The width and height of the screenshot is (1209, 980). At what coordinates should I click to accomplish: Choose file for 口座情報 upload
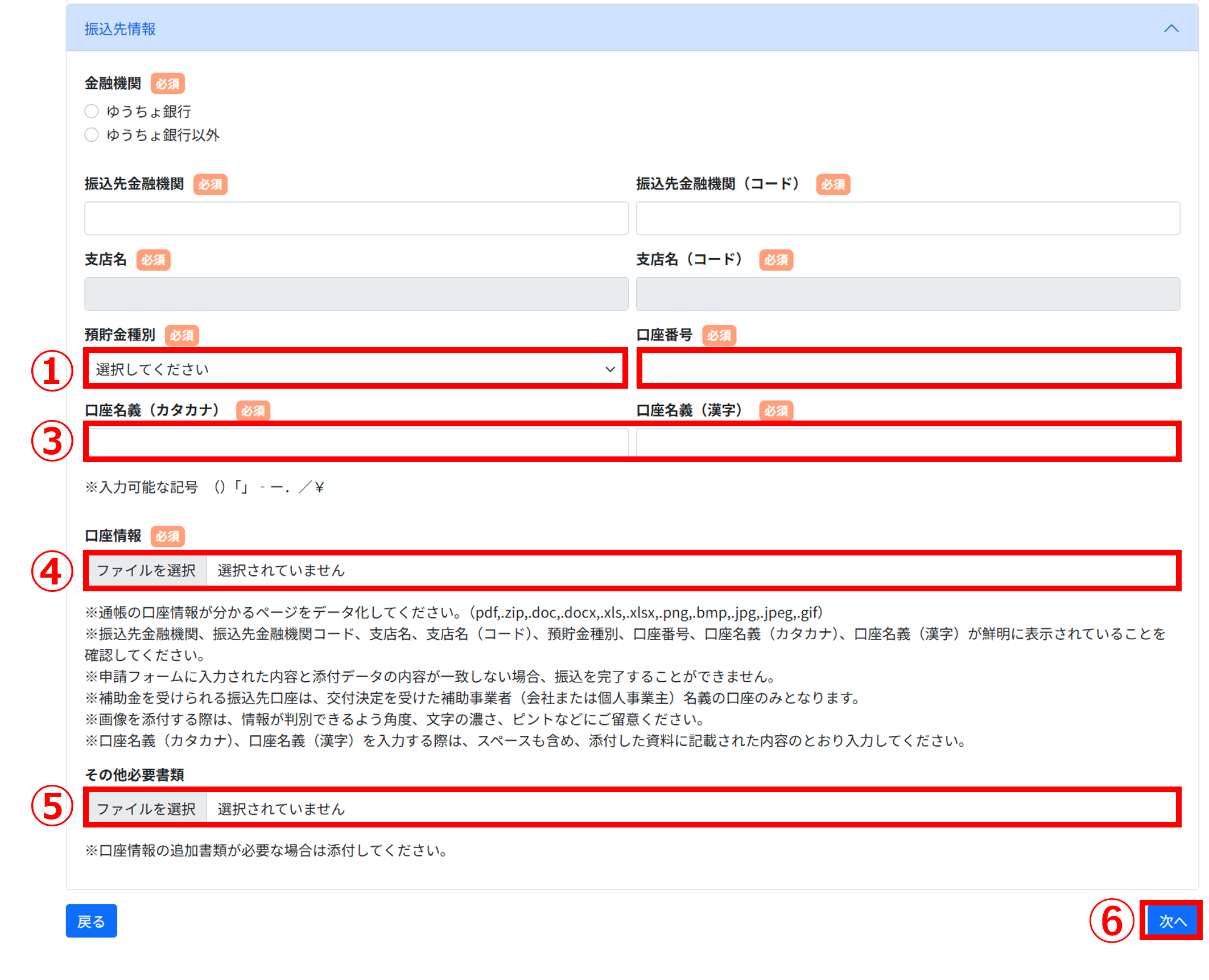click(146, 570)
